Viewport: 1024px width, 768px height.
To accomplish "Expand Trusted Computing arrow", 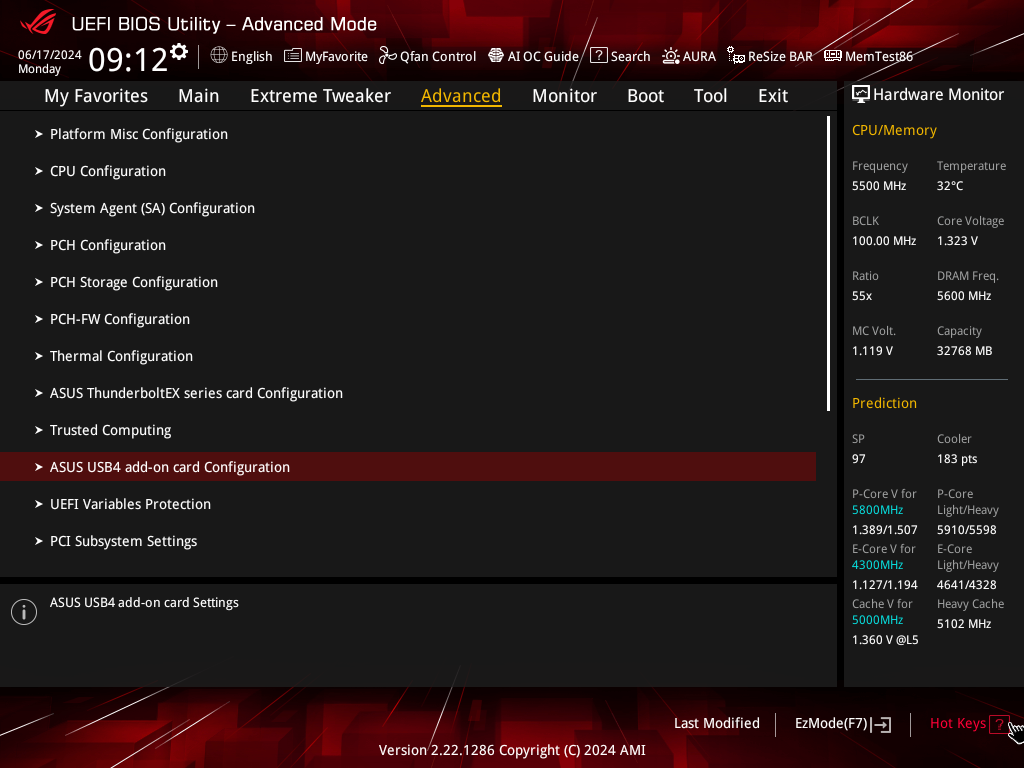I will point(39,430).
